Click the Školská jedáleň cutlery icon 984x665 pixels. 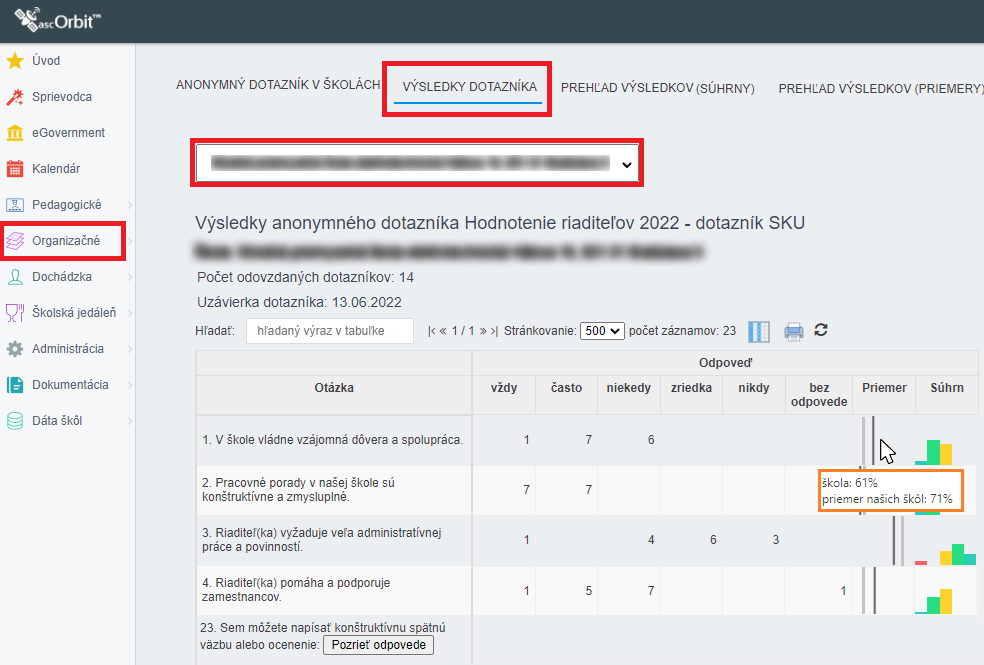point(15,313)
